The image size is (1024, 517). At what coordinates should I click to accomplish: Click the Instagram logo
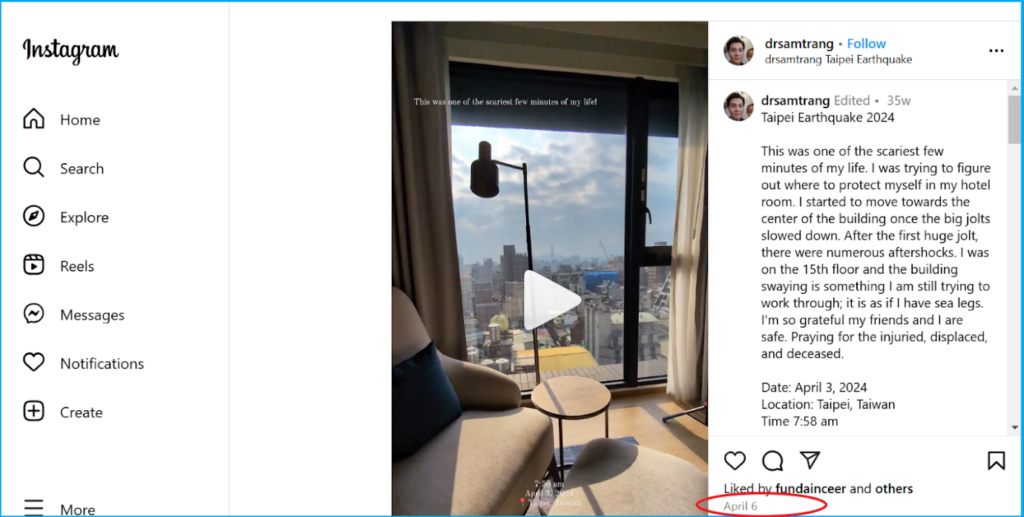point(71,50)
